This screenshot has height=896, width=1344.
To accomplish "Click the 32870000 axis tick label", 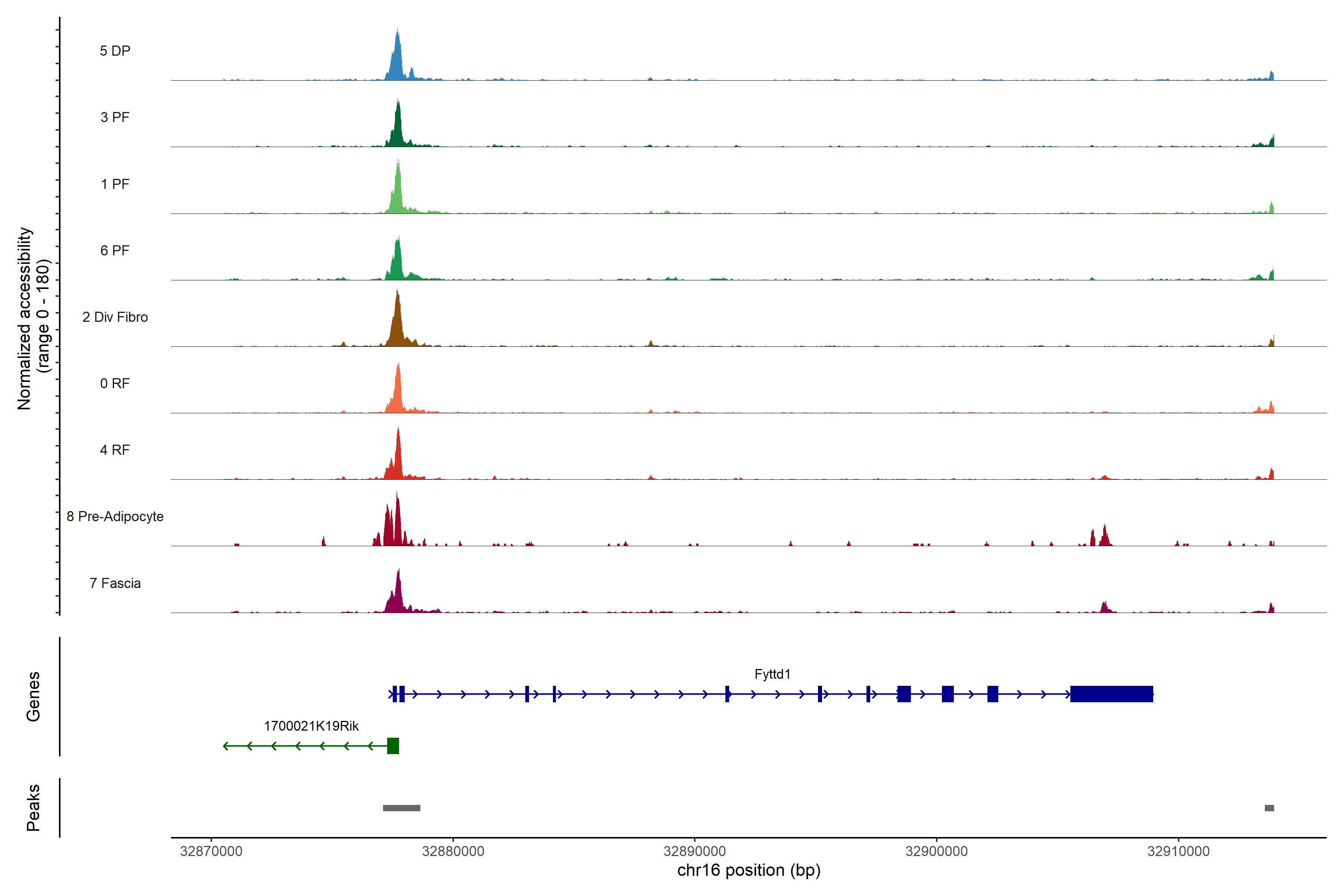I will [x=211, y=852].
